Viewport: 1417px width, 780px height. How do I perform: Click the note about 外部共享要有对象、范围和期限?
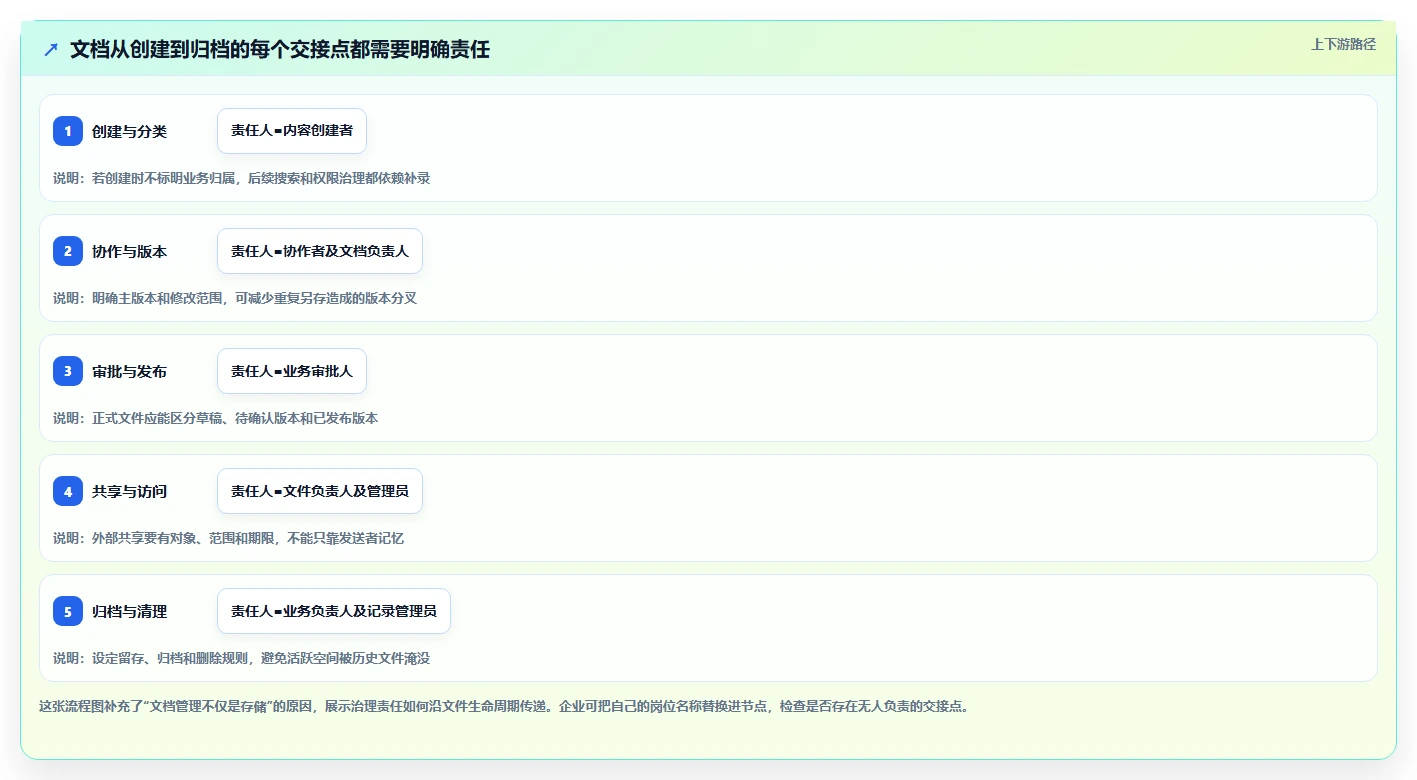coord(228,538)
